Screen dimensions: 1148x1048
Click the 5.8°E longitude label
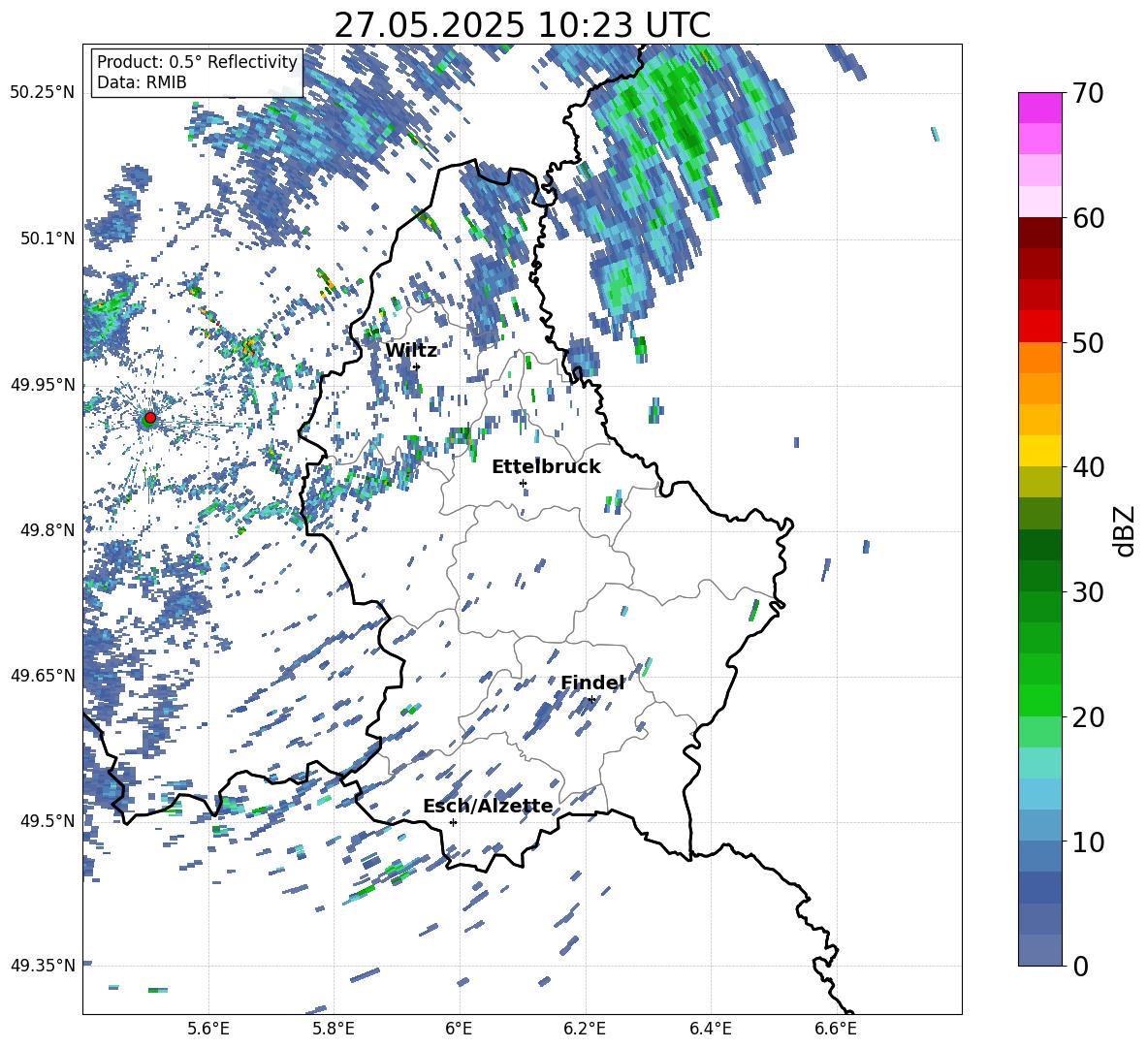[334, 1029]
